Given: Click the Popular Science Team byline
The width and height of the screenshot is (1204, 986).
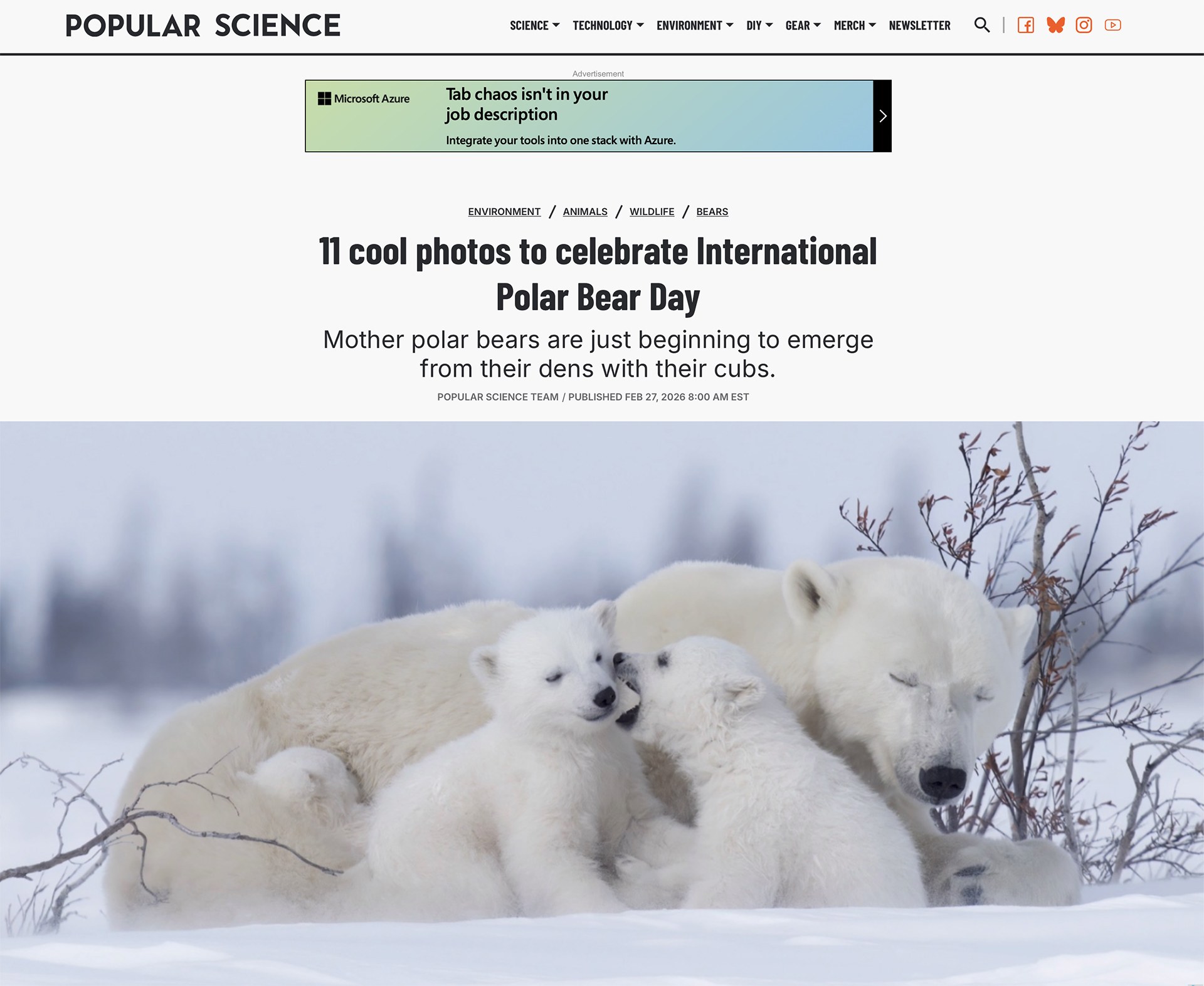Looking at the screenshot, I should [x=498, y=397].
